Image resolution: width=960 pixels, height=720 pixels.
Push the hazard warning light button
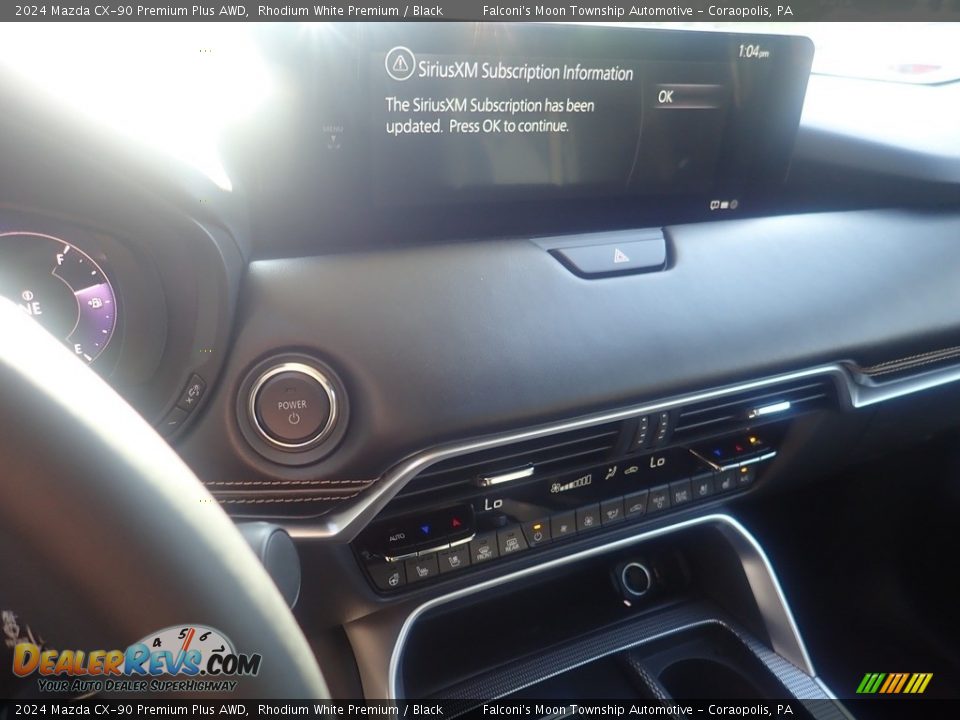[613, 254]
